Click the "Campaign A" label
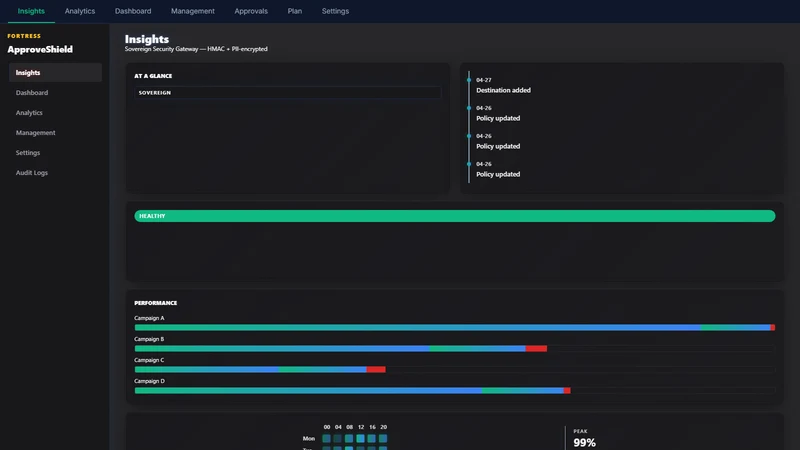800x450 pixels. click(149, 318)
